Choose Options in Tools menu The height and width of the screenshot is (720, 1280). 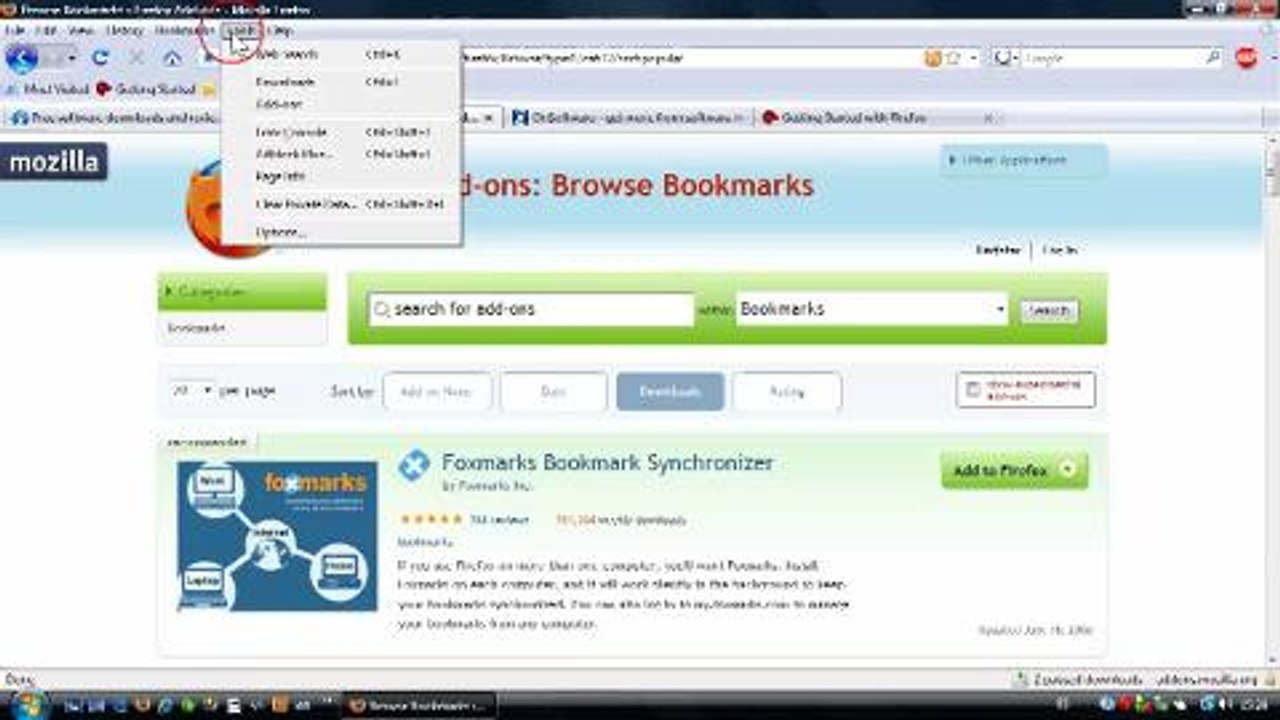[x=341, y=232]
